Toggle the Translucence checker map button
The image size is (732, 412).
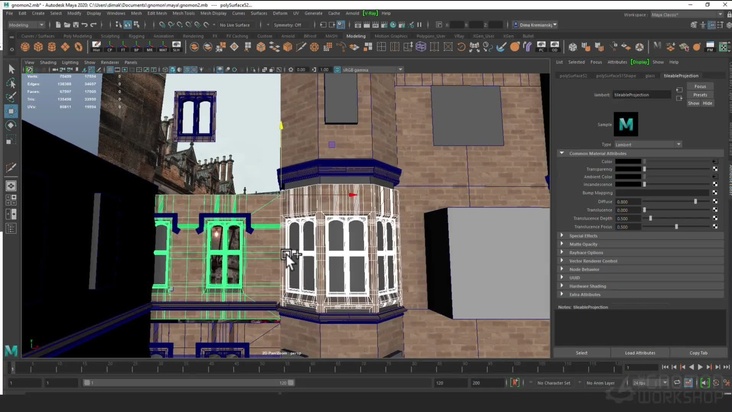coord(715,210)
